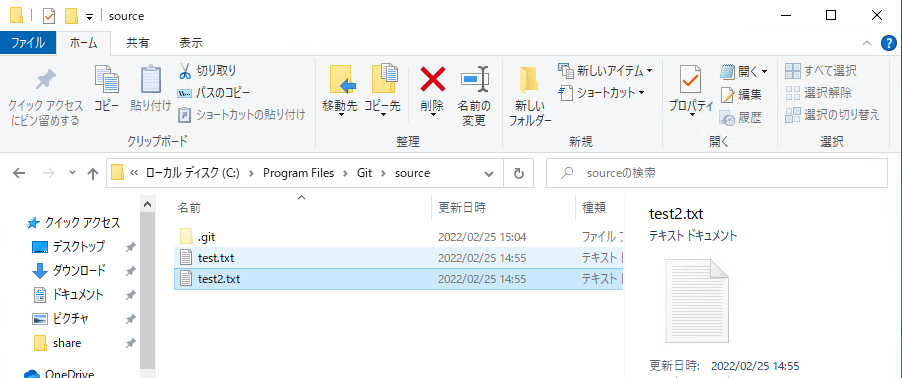Click Properties icon in quick access toolbar
Image resolution: width=902 pixels, height=378 pixels.
pyautogui.click(x=49, y=16)
